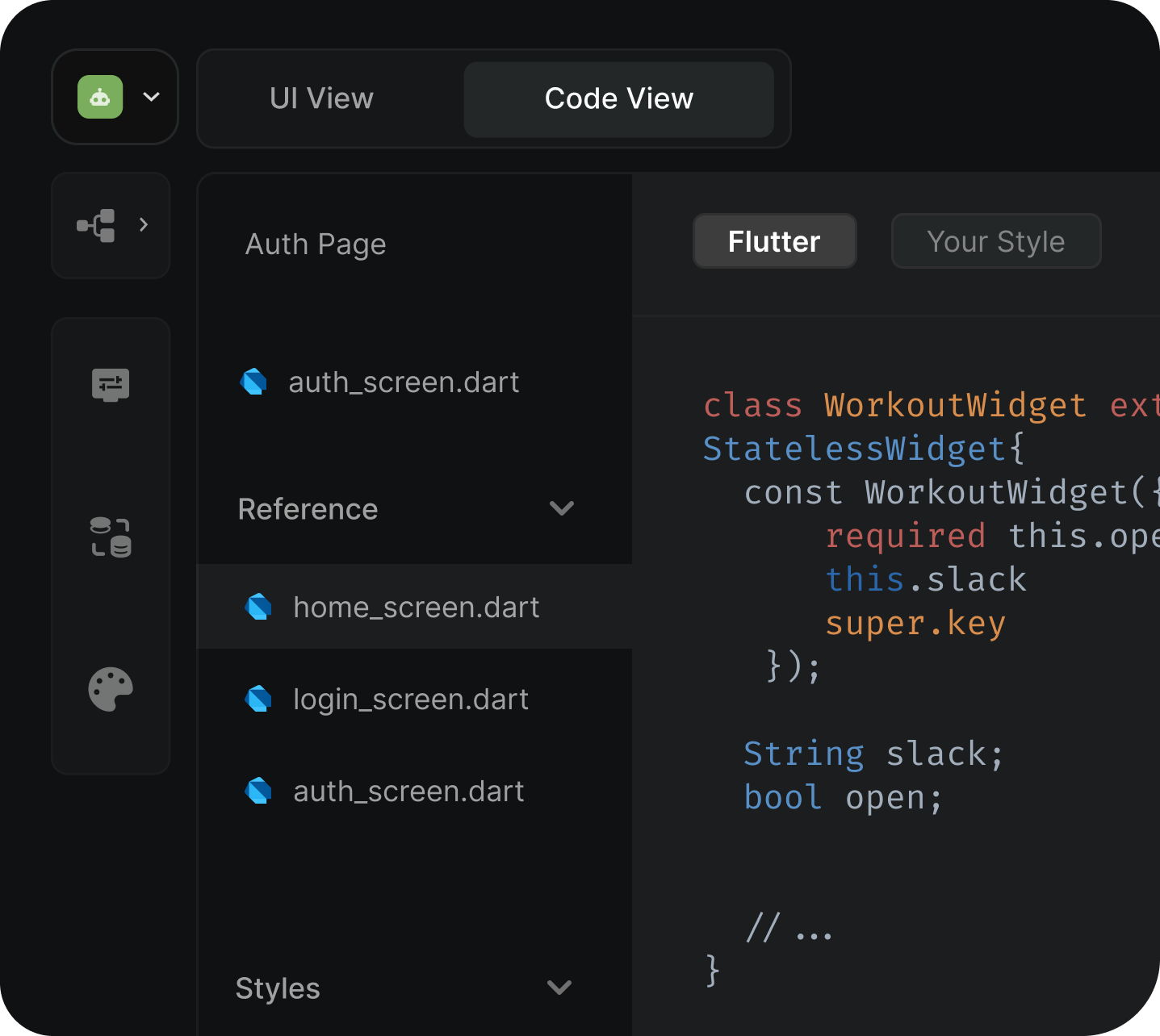Collapse the Reference section chevron
This screenshot has width=1160, height=1036.
pyautogui.click(x=563, y=508)
